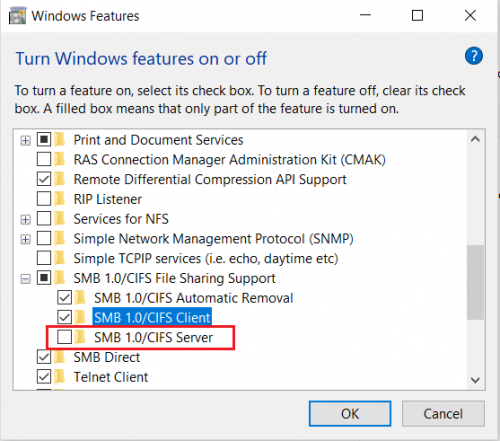Uncheck SMB 1.0/CIFS Automatic Removal

64,298
